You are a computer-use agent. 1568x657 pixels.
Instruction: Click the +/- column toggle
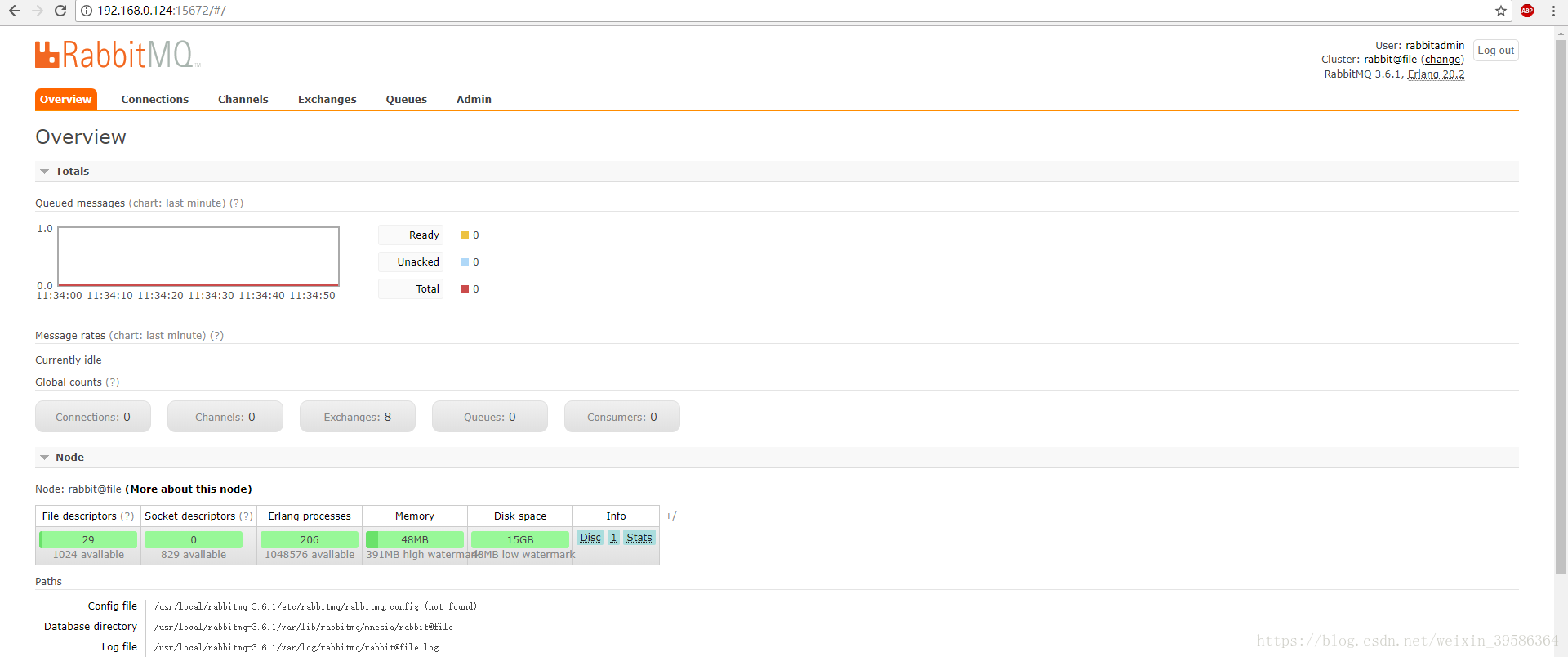click(x=673, y=516)
